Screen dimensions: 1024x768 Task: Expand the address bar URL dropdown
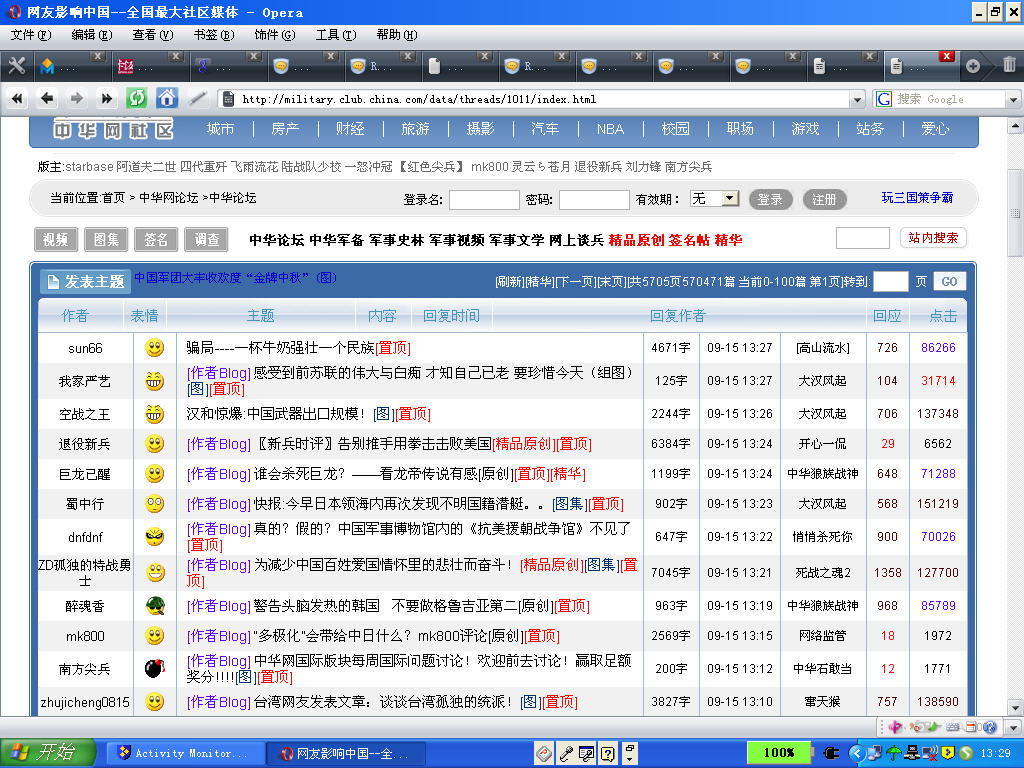click(x=857, y=99)
